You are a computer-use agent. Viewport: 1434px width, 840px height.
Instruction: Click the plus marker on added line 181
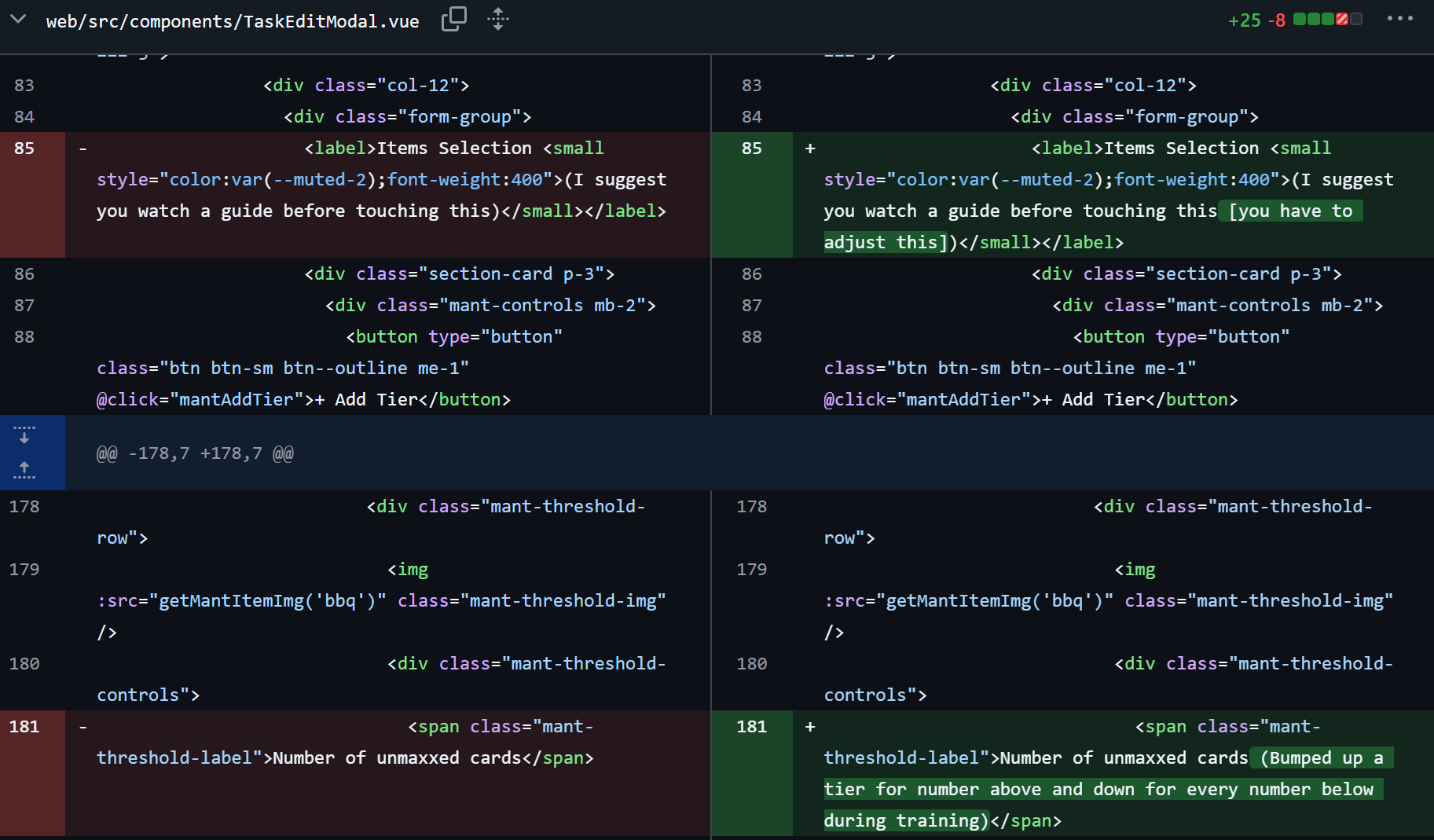coord(810,726)
